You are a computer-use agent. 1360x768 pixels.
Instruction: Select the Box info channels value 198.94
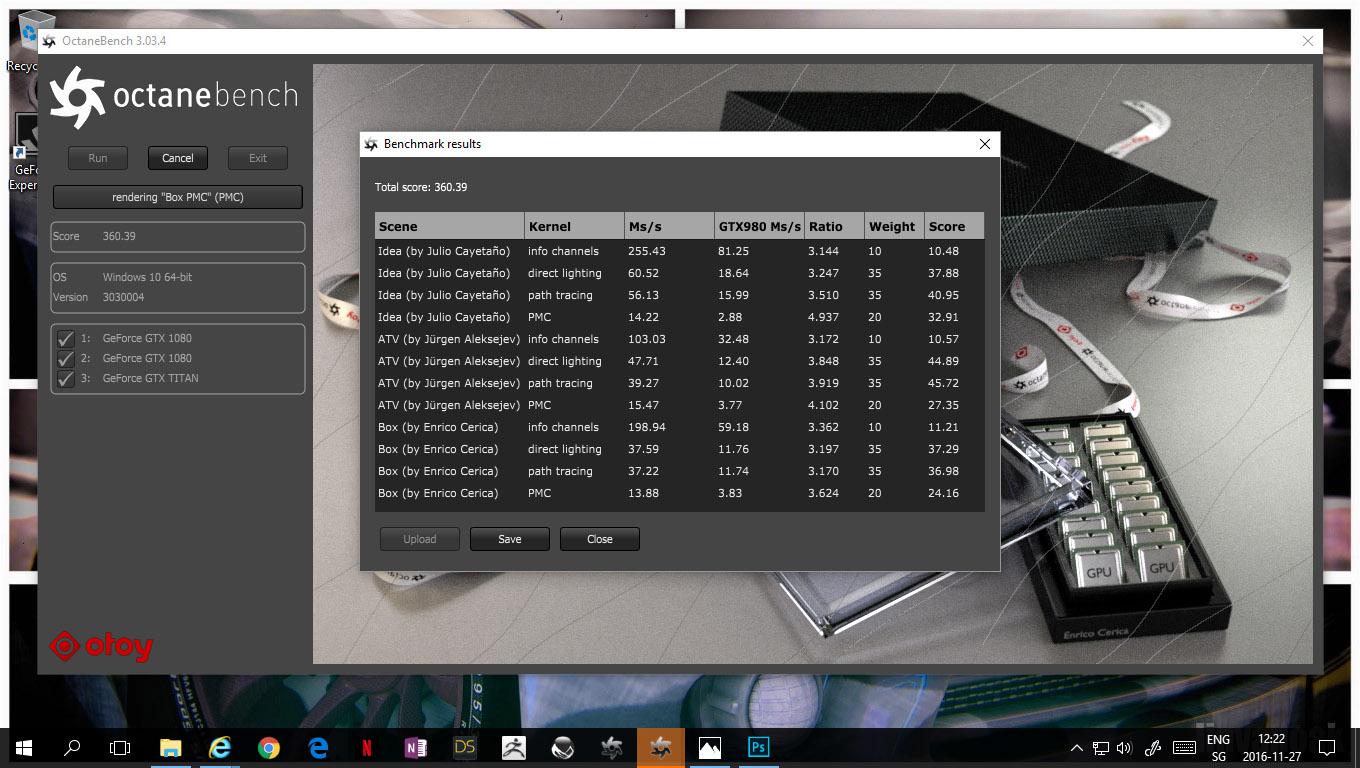coord(646,427)
